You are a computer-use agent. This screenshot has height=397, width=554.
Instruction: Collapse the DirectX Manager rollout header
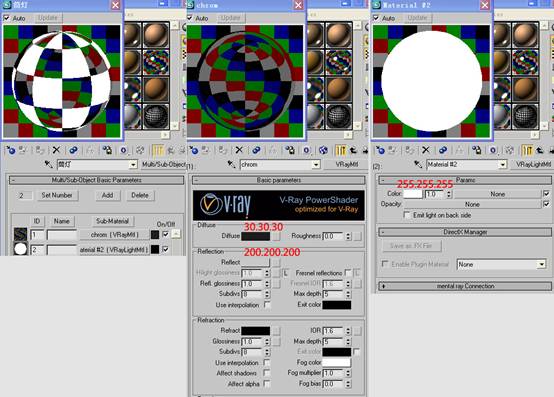pyautogui.click(x=465, y=232)
